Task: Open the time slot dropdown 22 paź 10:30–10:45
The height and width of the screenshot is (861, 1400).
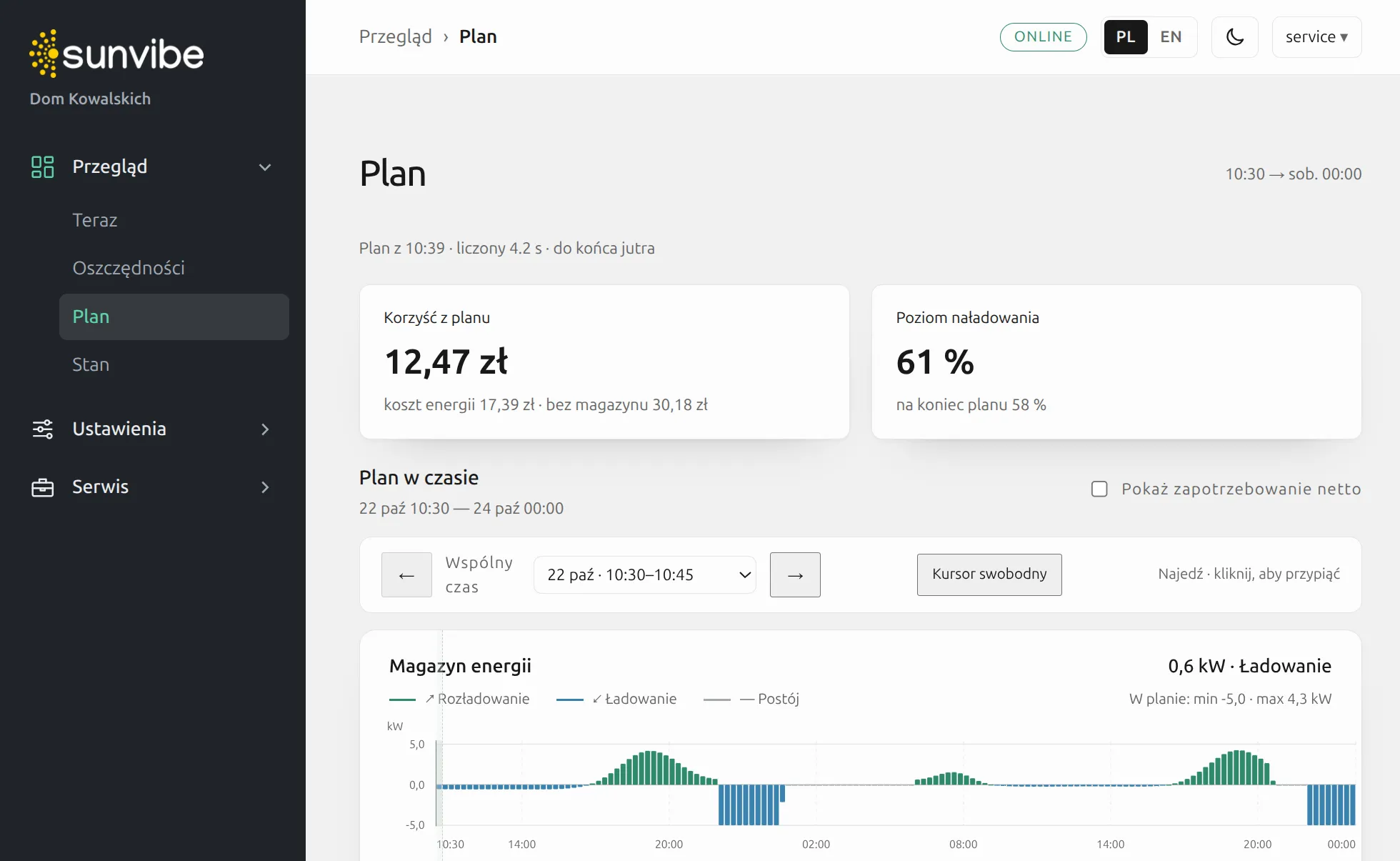Action: (x=645, y=574)
